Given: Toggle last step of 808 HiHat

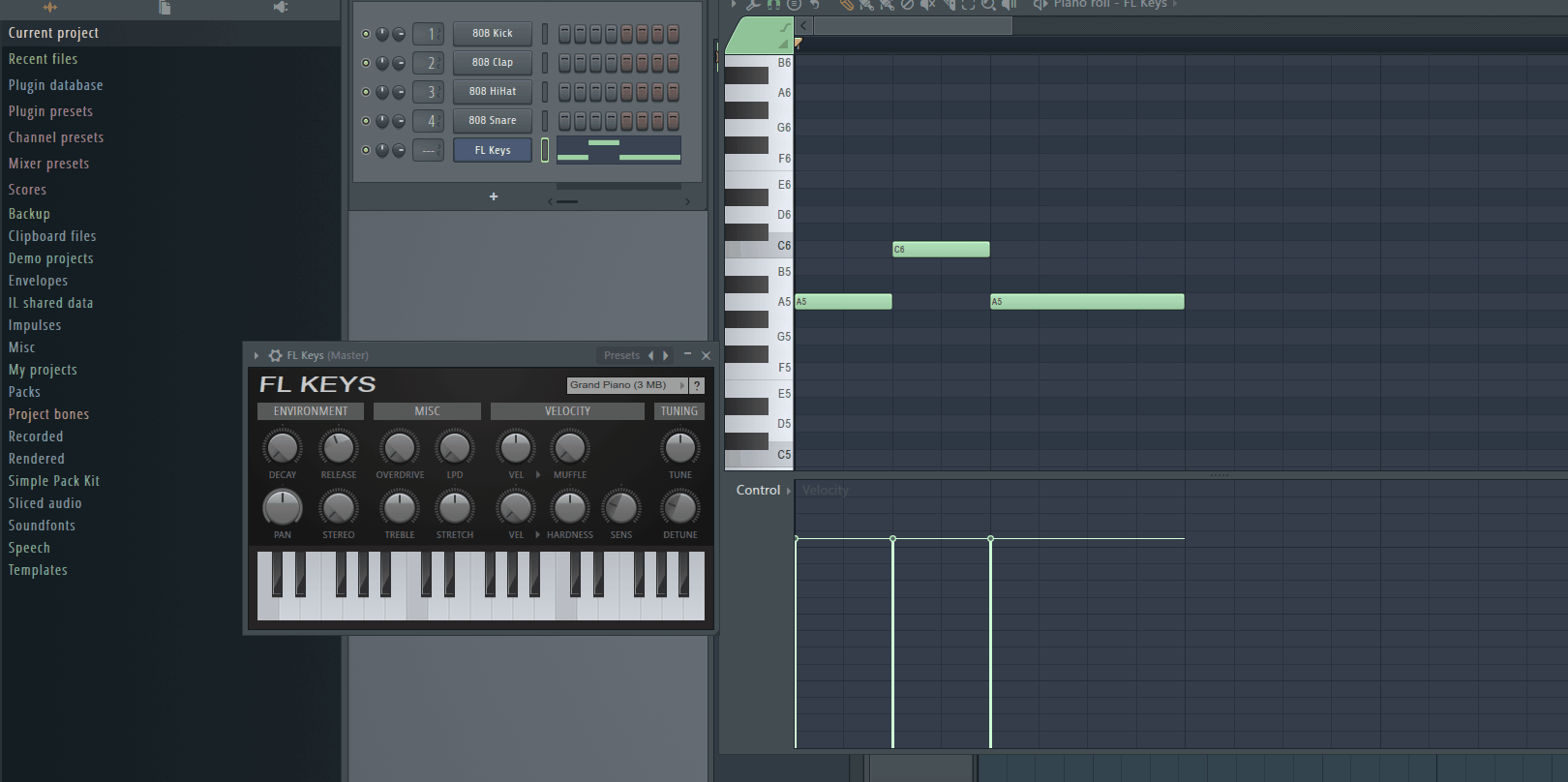Looking at the screenshot, I should click(673, 92).
